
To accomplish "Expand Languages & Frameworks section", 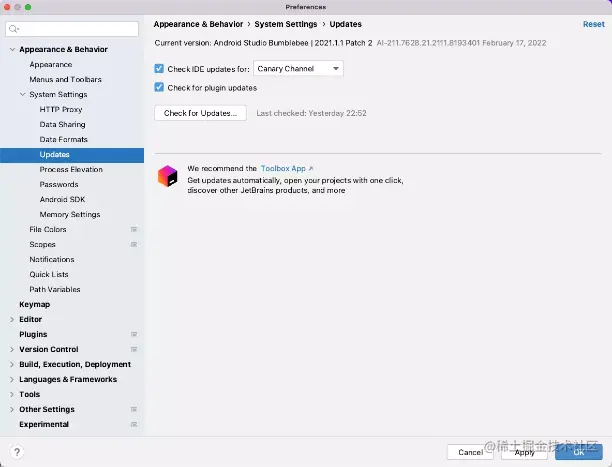I will coord(12,380).
